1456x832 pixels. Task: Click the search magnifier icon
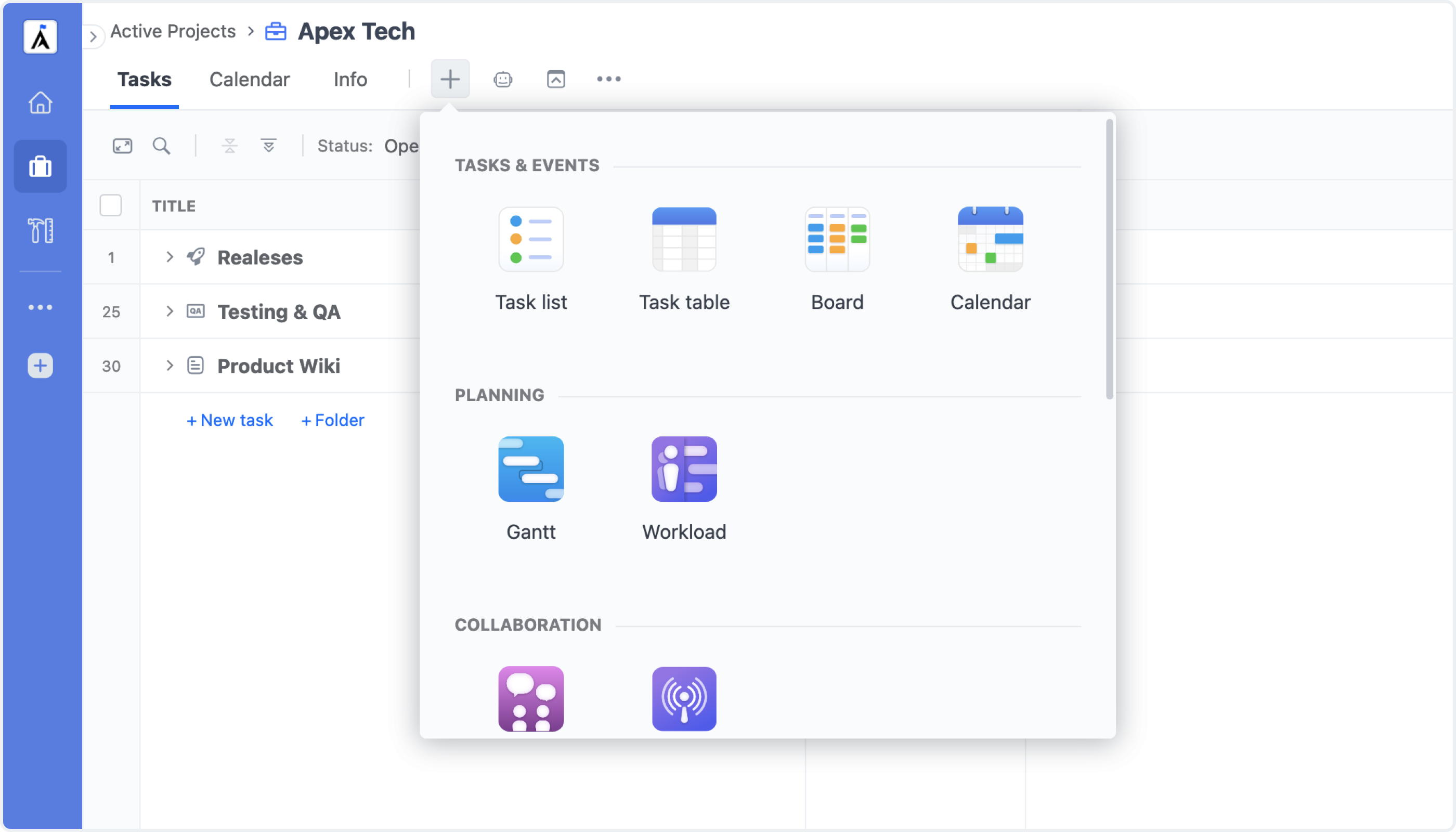coord(161,146)
